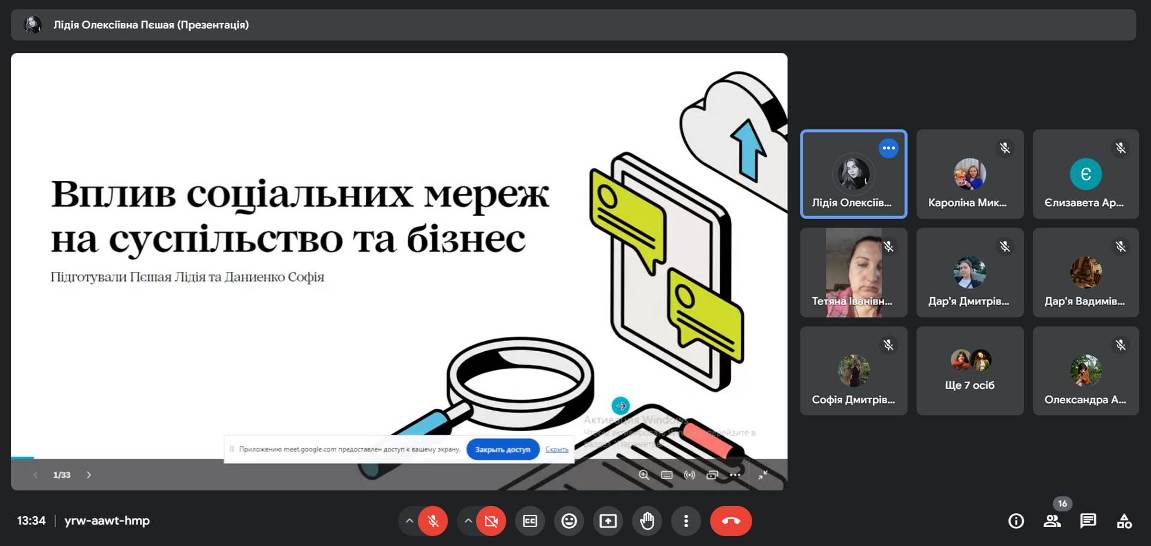Raise your hand in the meeting
This screenshot has height=546, width=1151.
pyautogui.click(x=647, y=521)
